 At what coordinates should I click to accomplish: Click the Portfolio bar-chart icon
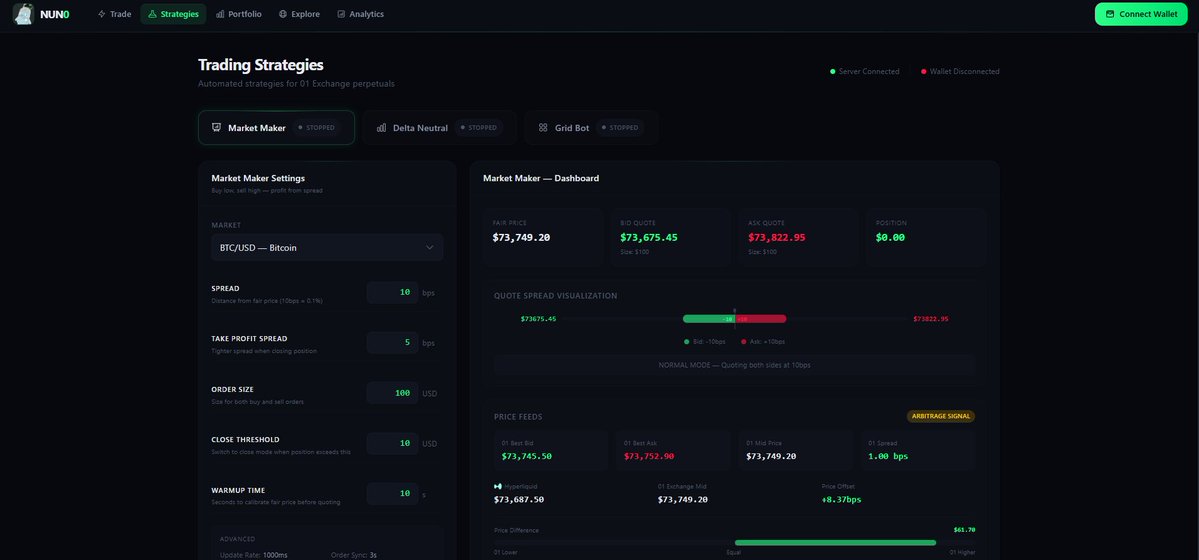point(220,14)
